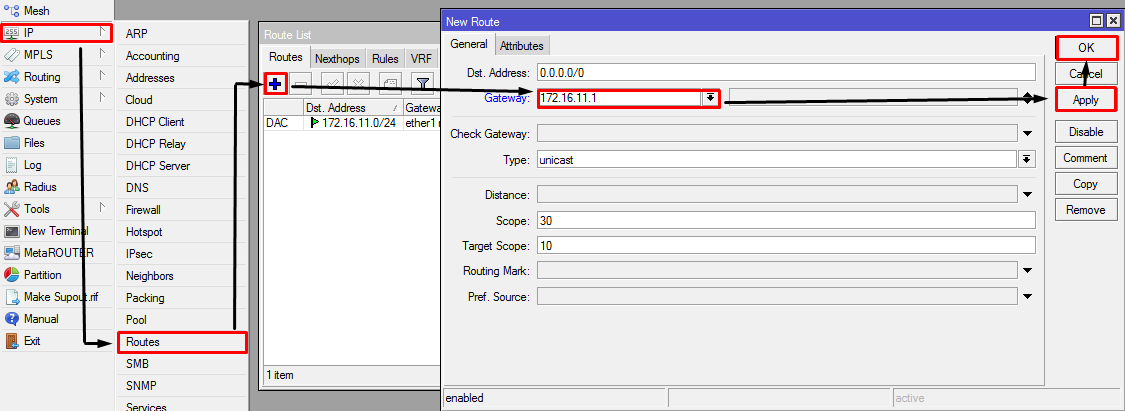This screenshot has height=411, width=1125.
Task: Click Exit in the sidebar
Action: coord(56,341)
